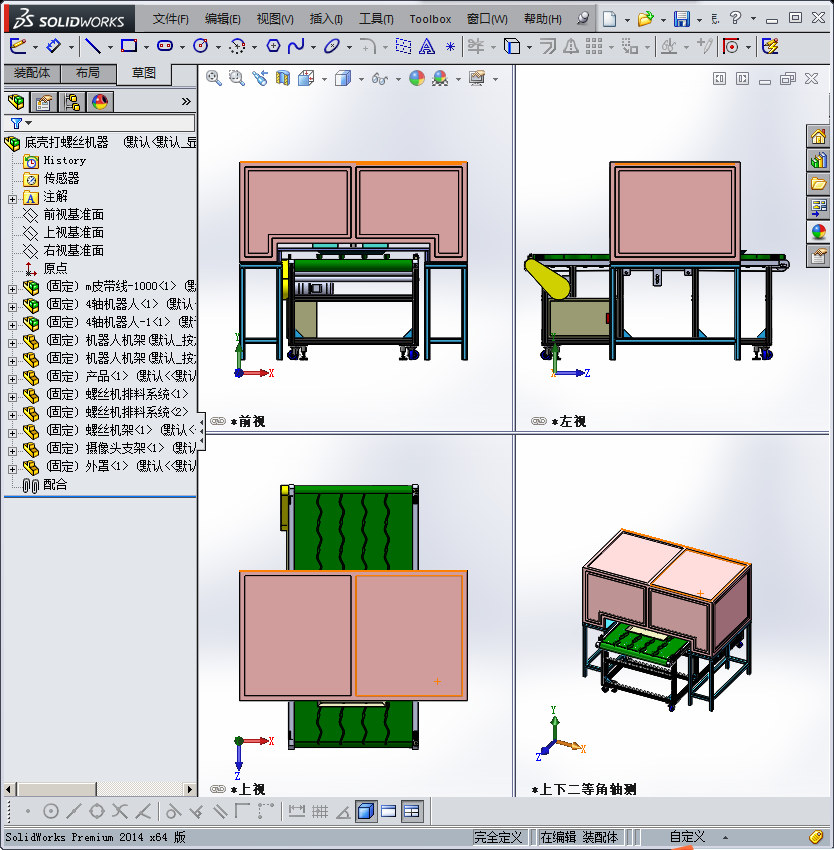Click the Save floppy disk icon
Screen dimensions: 834x850
pyautogui.click(x=682, y=19)
